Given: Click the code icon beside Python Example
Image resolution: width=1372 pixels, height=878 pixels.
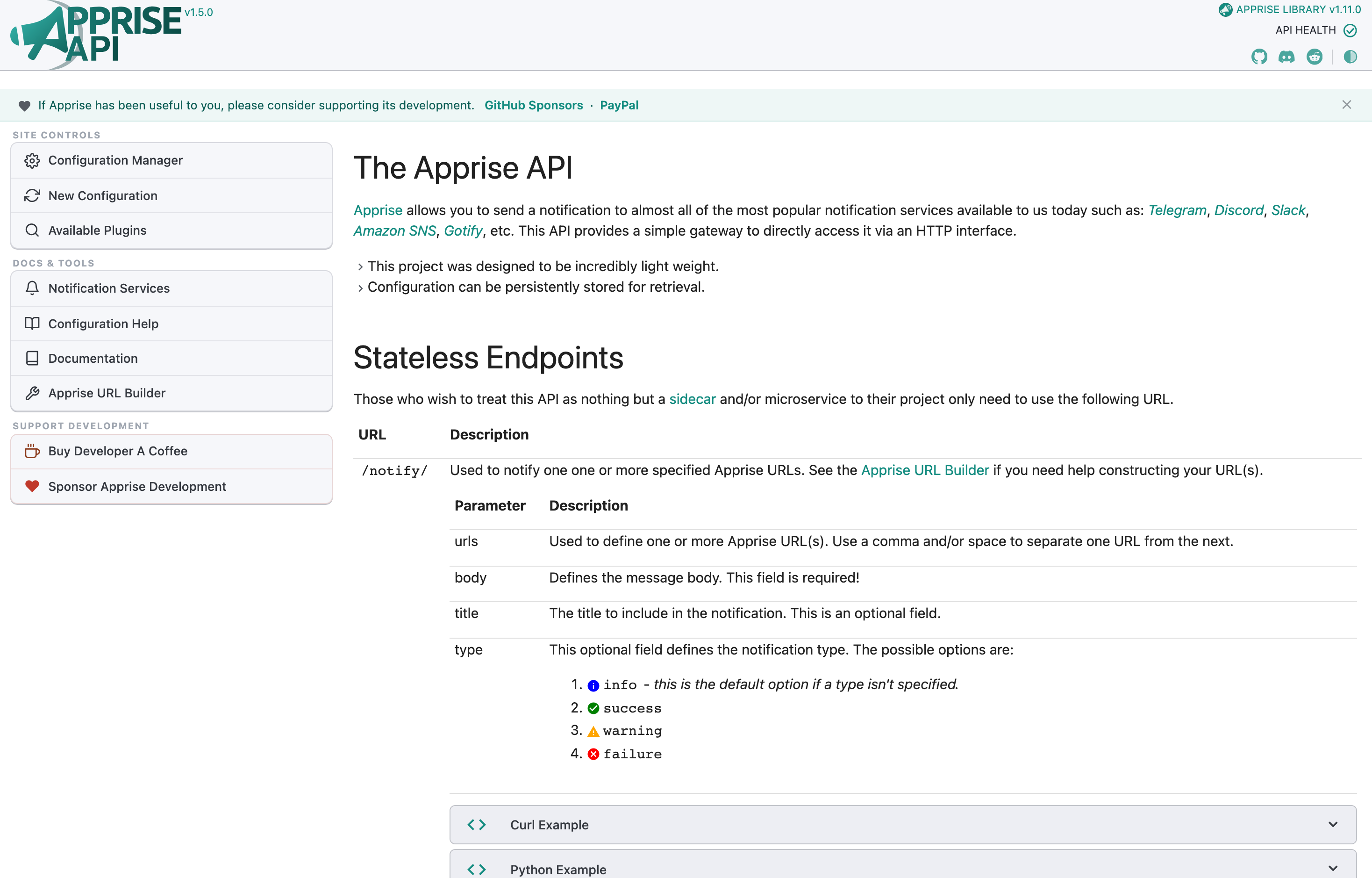Looking at the screenshot, I should pos(476,869).
